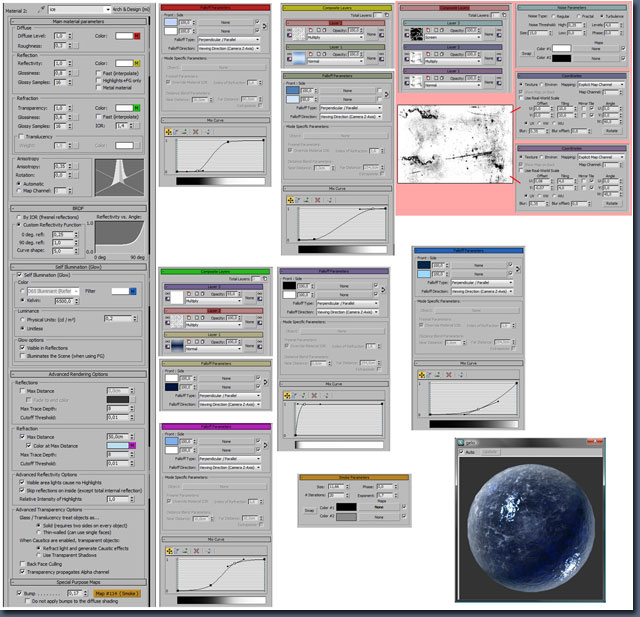Open the Map #114 (Smoke) bump map button
Viewport: 640px width, 617px height.
[x=118, y=593]
